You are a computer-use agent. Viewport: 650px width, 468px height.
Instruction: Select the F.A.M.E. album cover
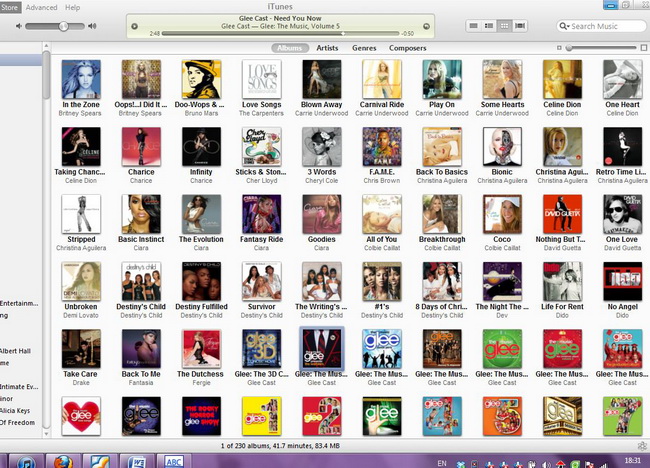pos(382,147)
